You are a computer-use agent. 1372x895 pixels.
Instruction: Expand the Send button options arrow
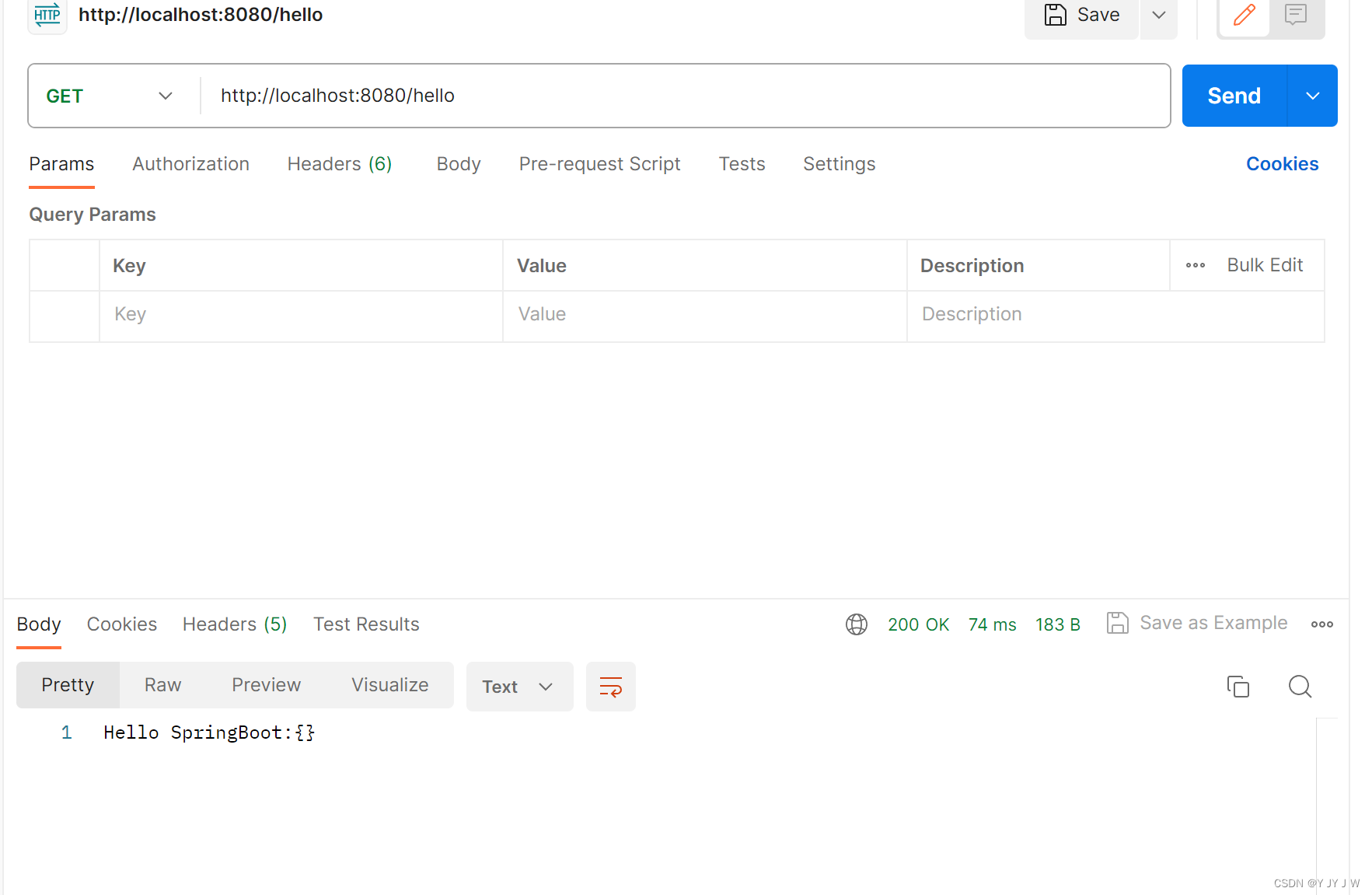1312,95
